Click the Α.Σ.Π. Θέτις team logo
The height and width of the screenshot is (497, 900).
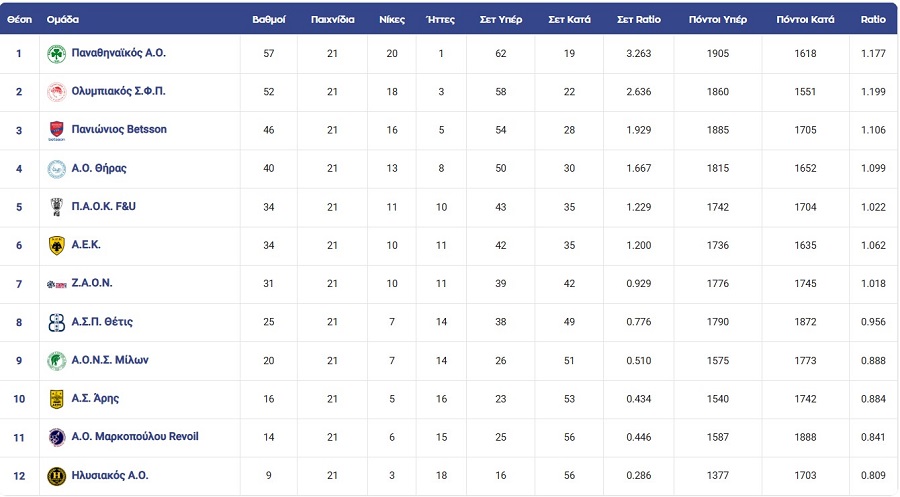(57, 322)
